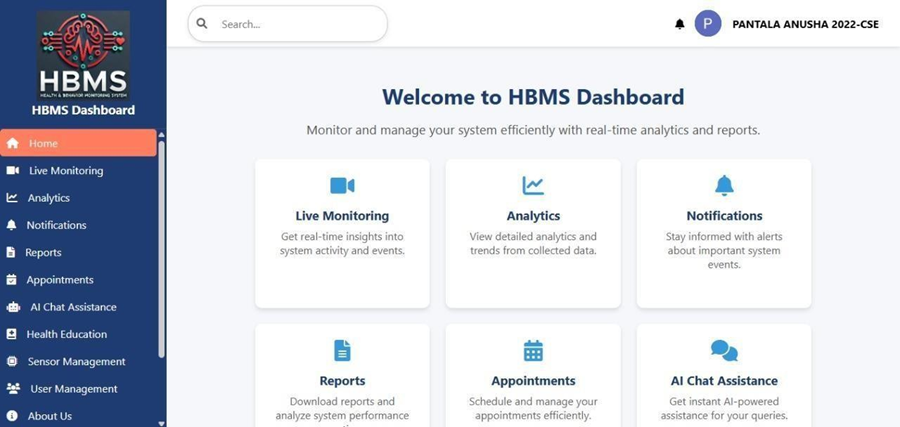Focus the Search input field

tap(295, 24)
